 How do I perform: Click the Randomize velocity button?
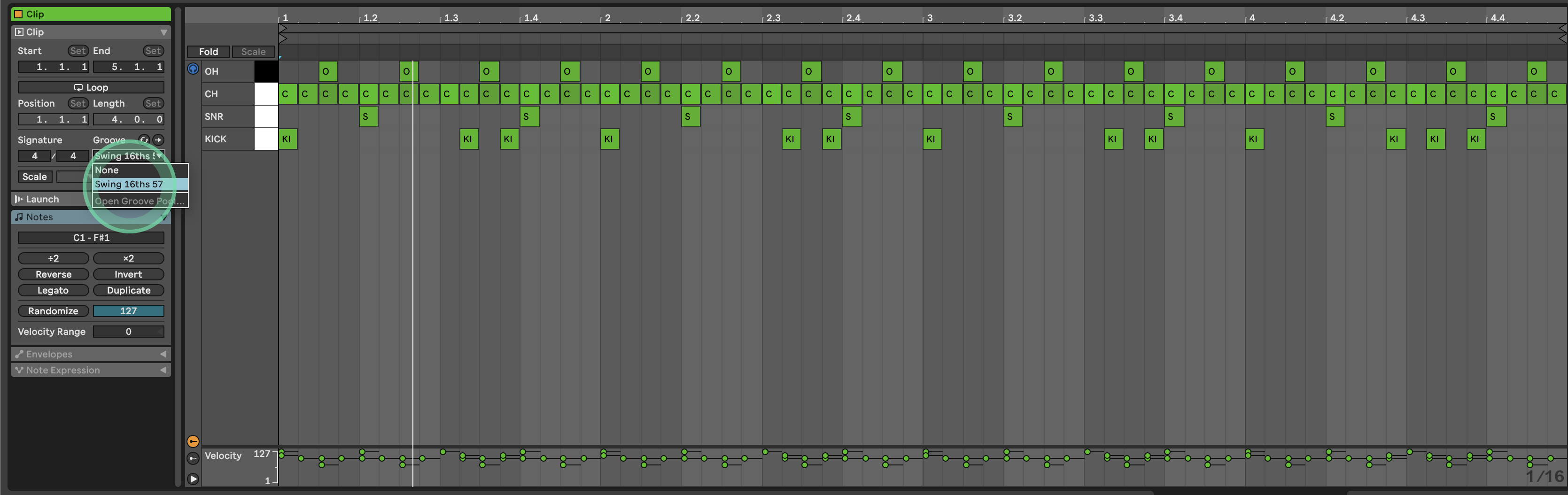click(x=54, y=311)
